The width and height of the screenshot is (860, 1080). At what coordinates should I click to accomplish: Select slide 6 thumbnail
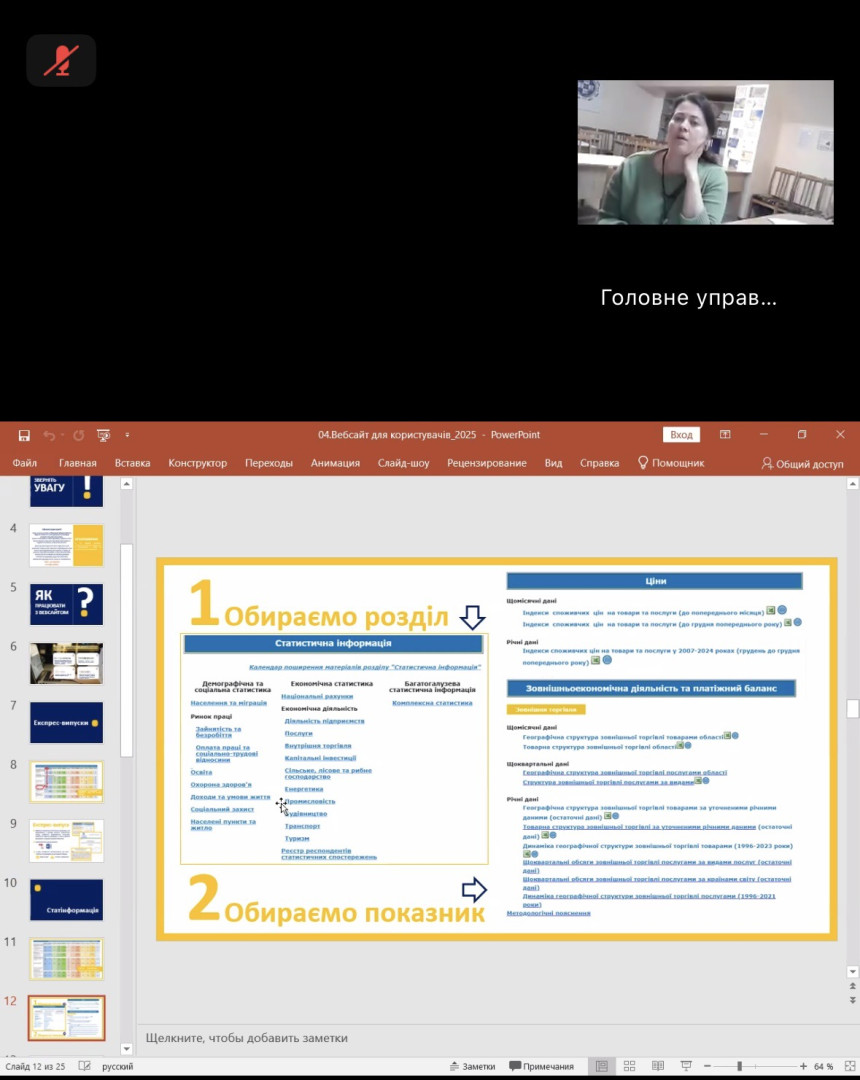[x=66, y=663]
